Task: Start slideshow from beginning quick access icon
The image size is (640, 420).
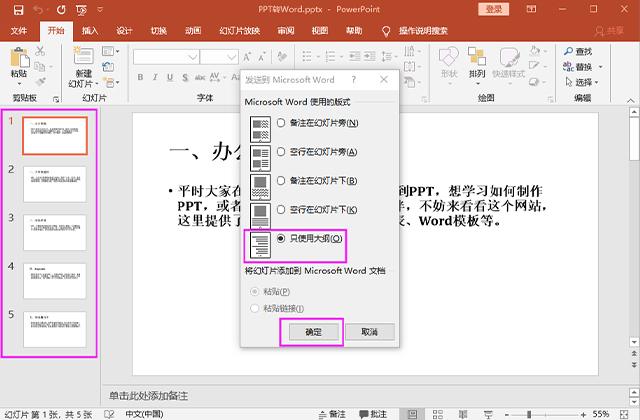Action: (x=81, y=10)
